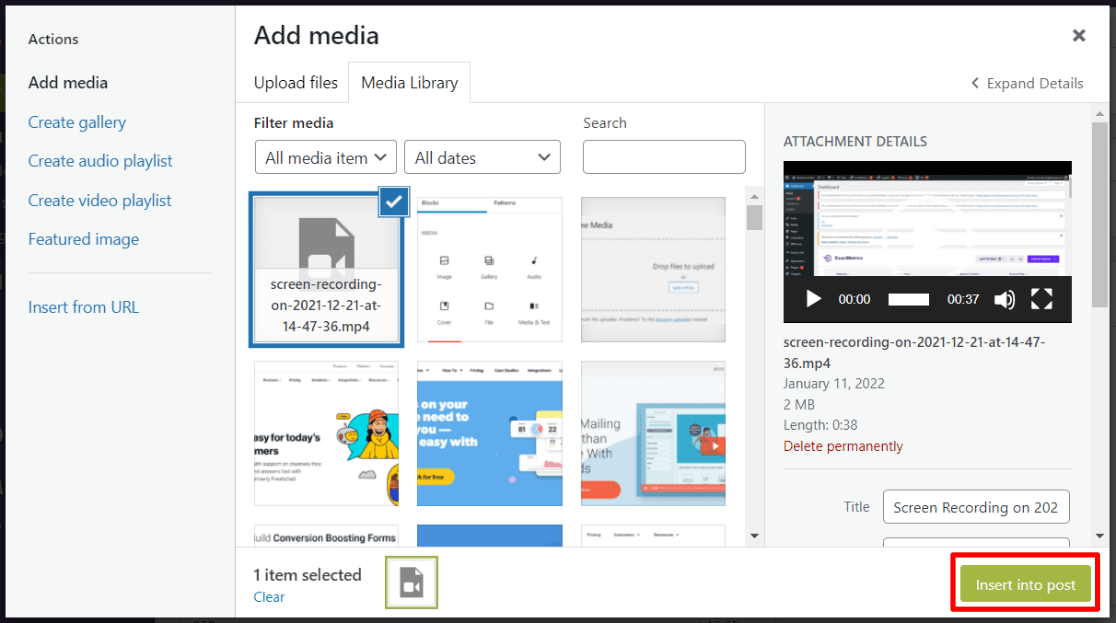Play the video in the attachment preview
The width and height of the screenshot is (1116, 623).
[x=813, y=299]
